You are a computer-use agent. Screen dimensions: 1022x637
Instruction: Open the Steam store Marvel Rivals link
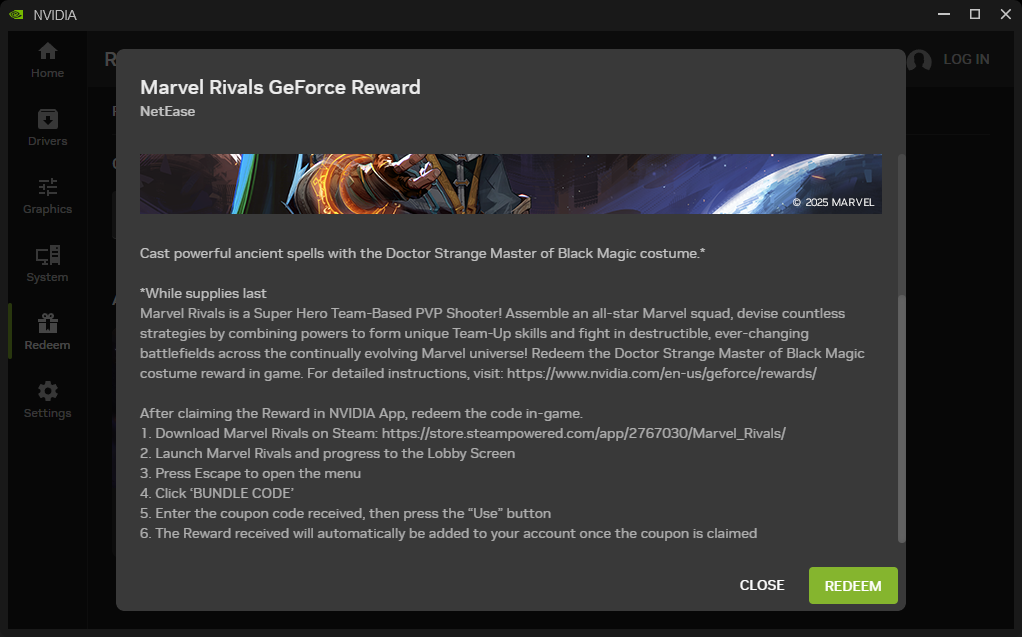[583, 433]
